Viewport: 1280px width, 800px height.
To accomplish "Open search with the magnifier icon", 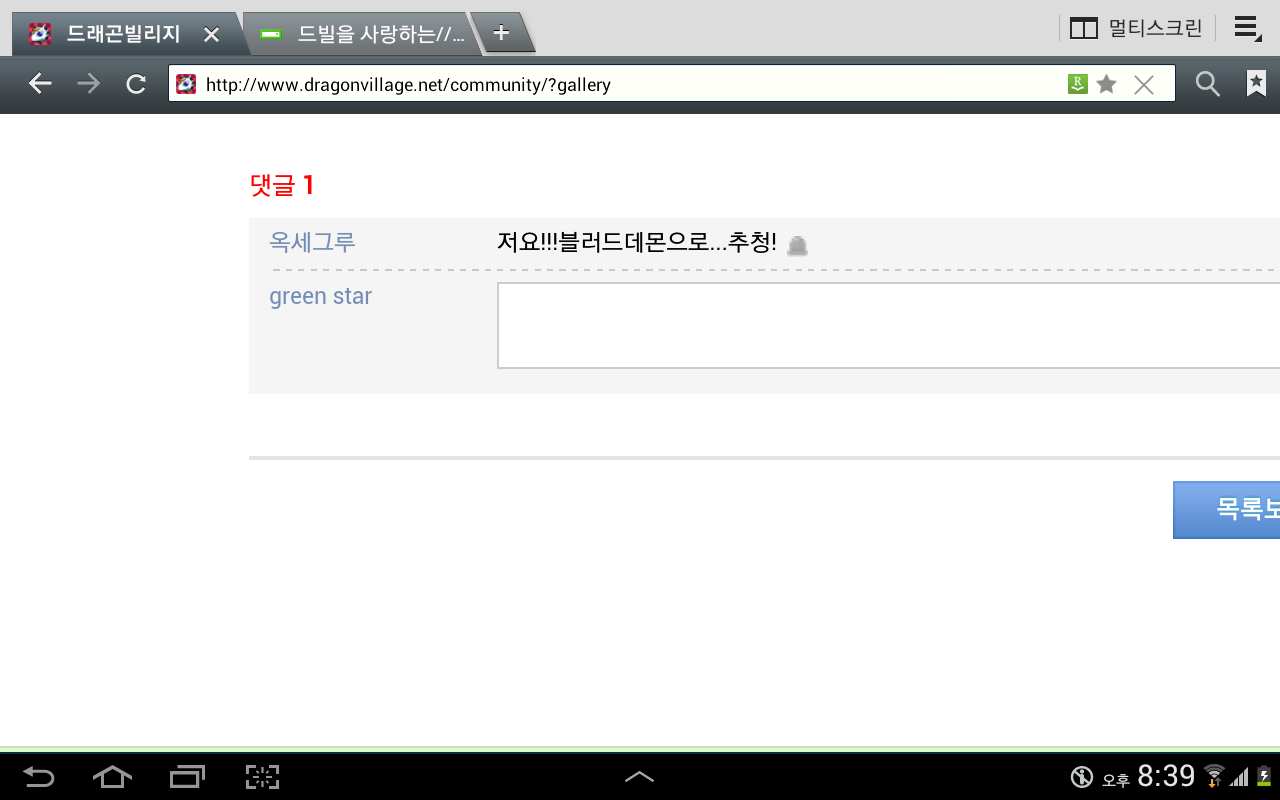I will 1208,84.
